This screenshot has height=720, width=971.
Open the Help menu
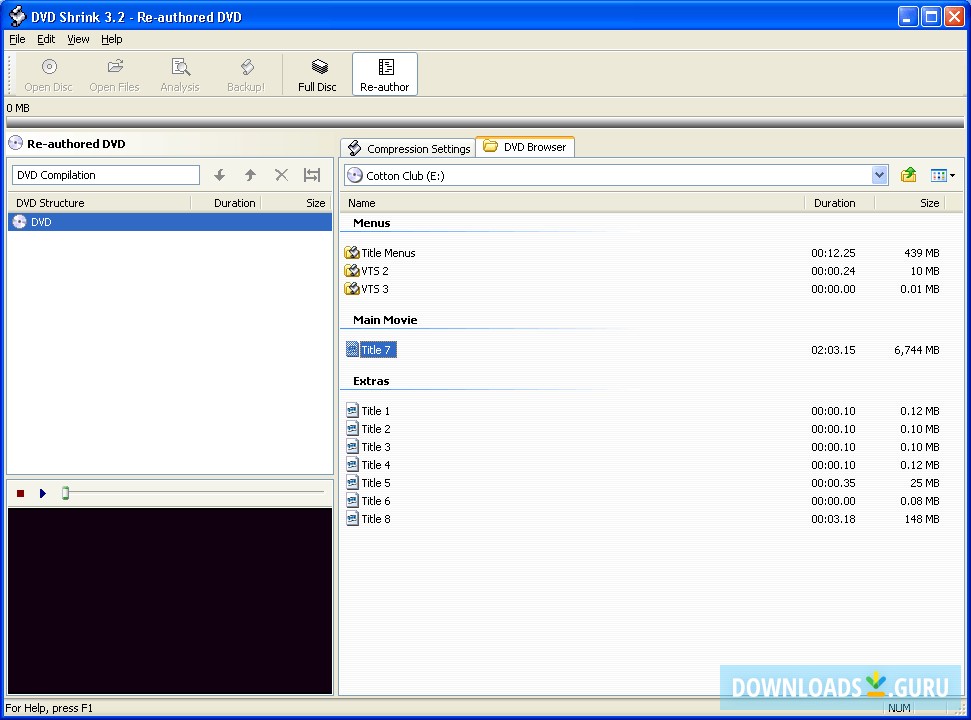pyautogui.click(x=111, y=39)
